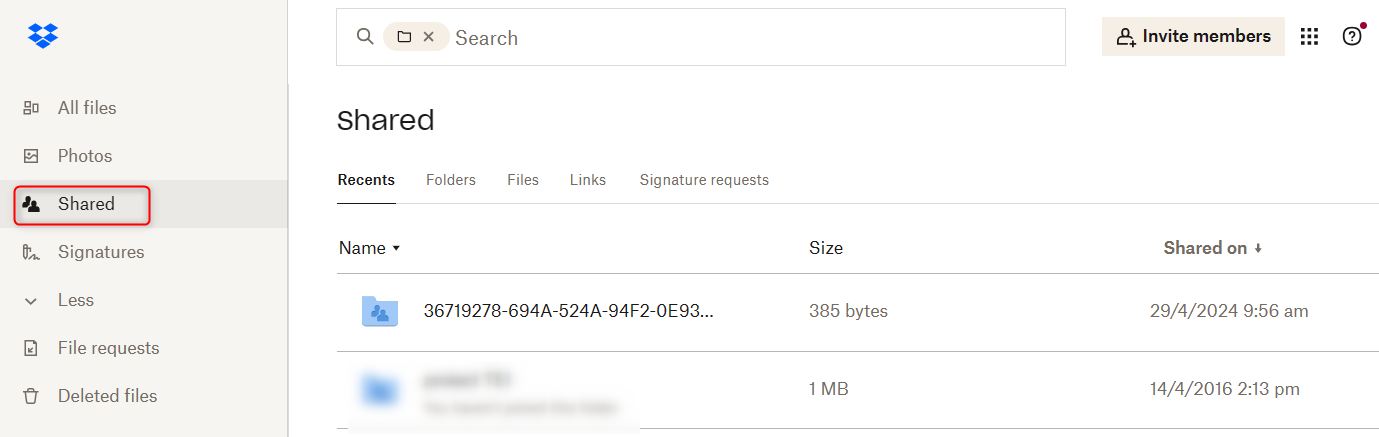Toggle Shared on sort order arrow

coord(1258,248)
